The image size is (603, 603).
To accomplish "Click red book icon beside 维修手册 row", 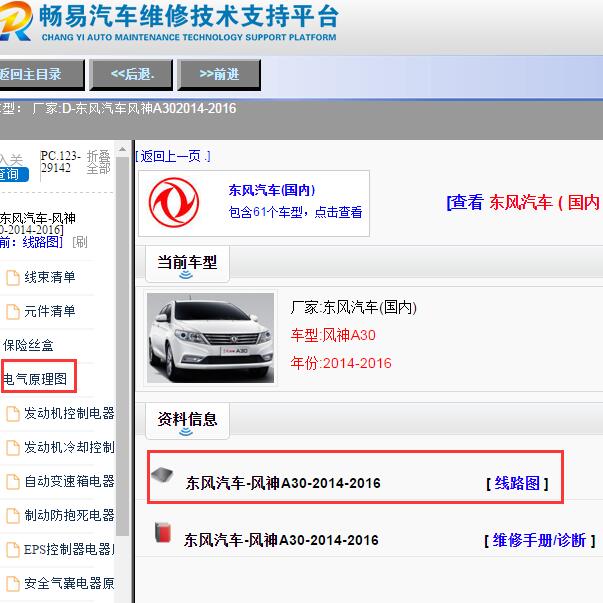I will pos(163,532).
